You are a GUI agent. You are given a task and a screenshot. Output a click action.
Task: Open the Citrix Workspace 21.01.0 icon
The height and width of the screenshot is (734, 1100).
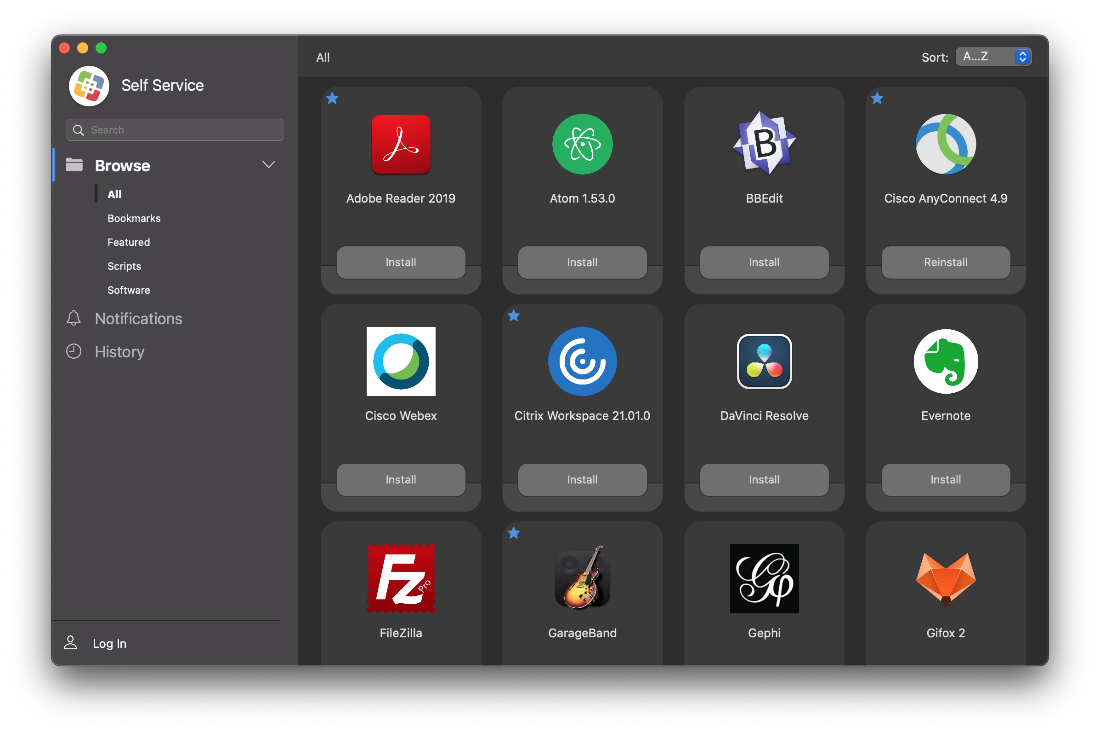tap(582, 361)
